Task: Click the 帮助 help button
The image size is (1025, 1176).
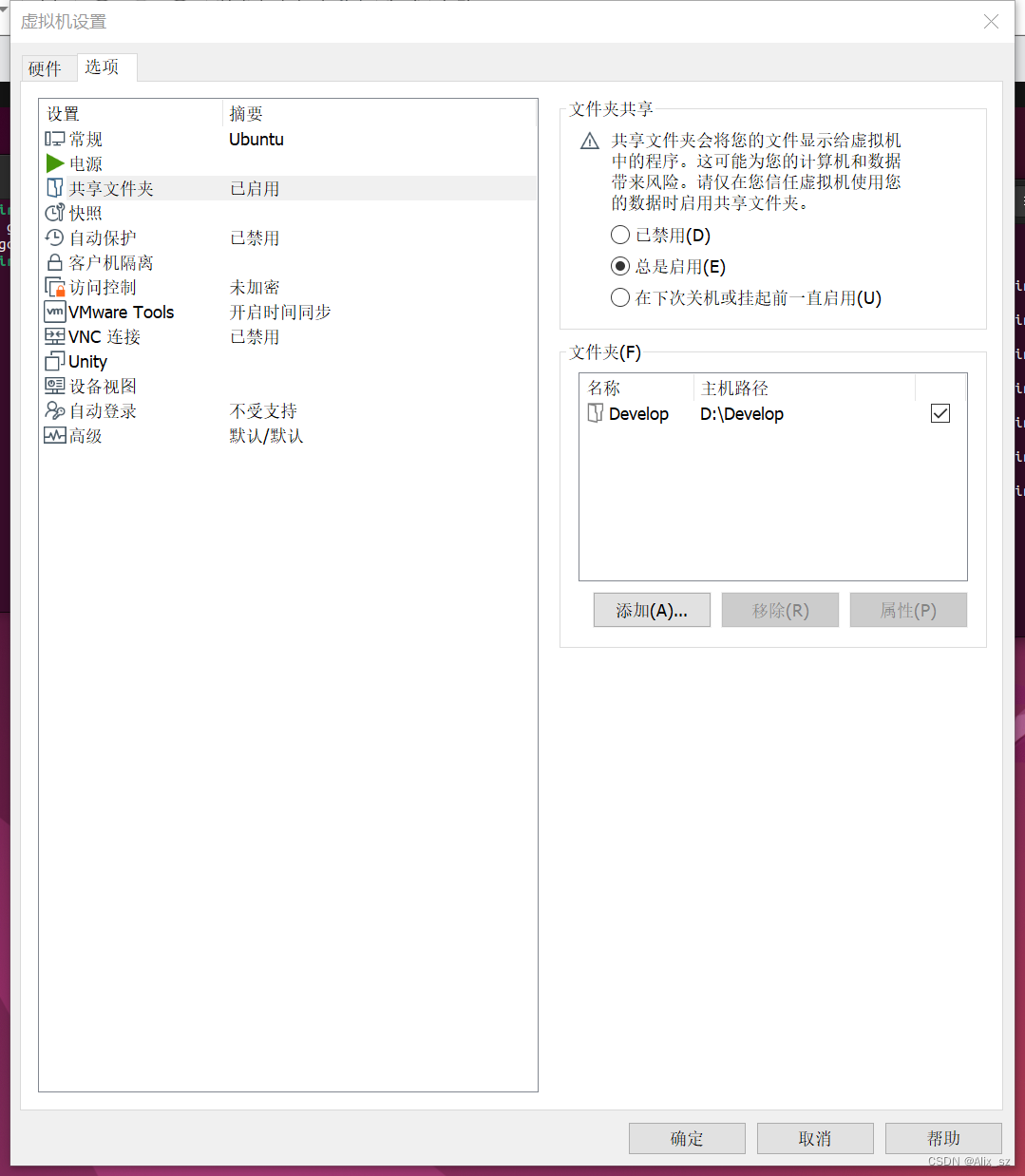Action: click(x=943, y=1138)
